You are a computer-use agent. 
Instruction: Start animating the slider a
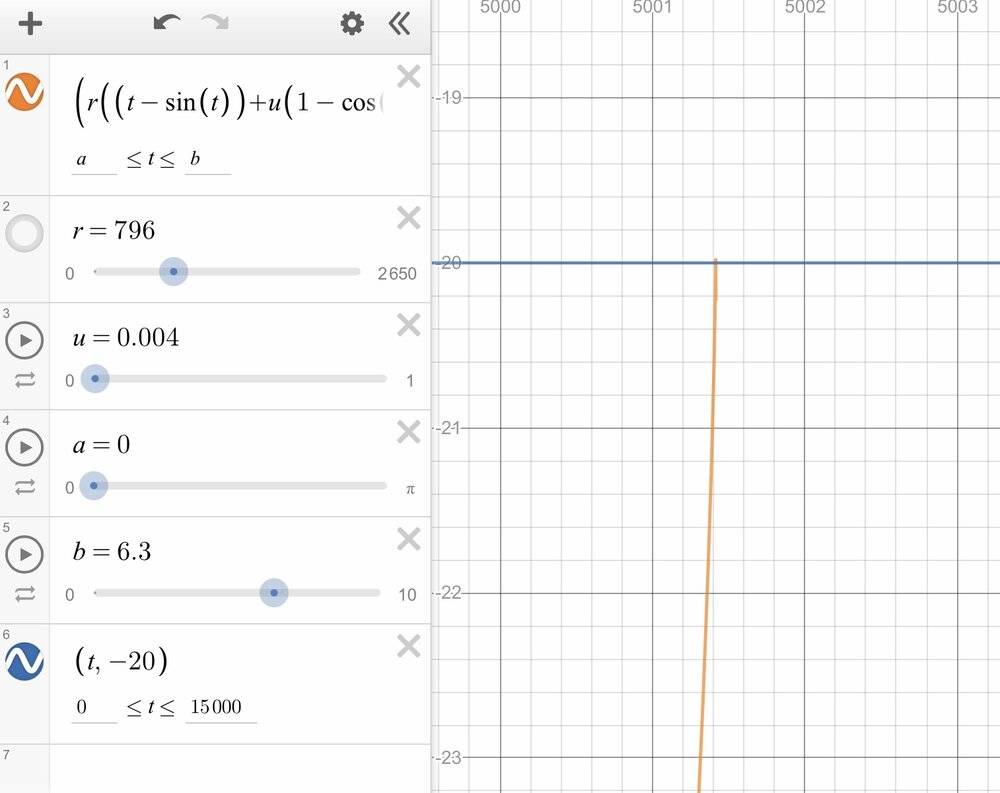point(24,447)
